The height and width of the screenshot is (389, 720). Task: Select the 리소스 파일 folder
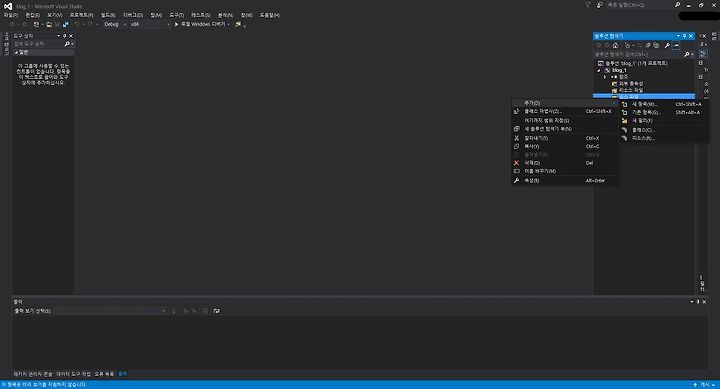(x=627, y=90)
